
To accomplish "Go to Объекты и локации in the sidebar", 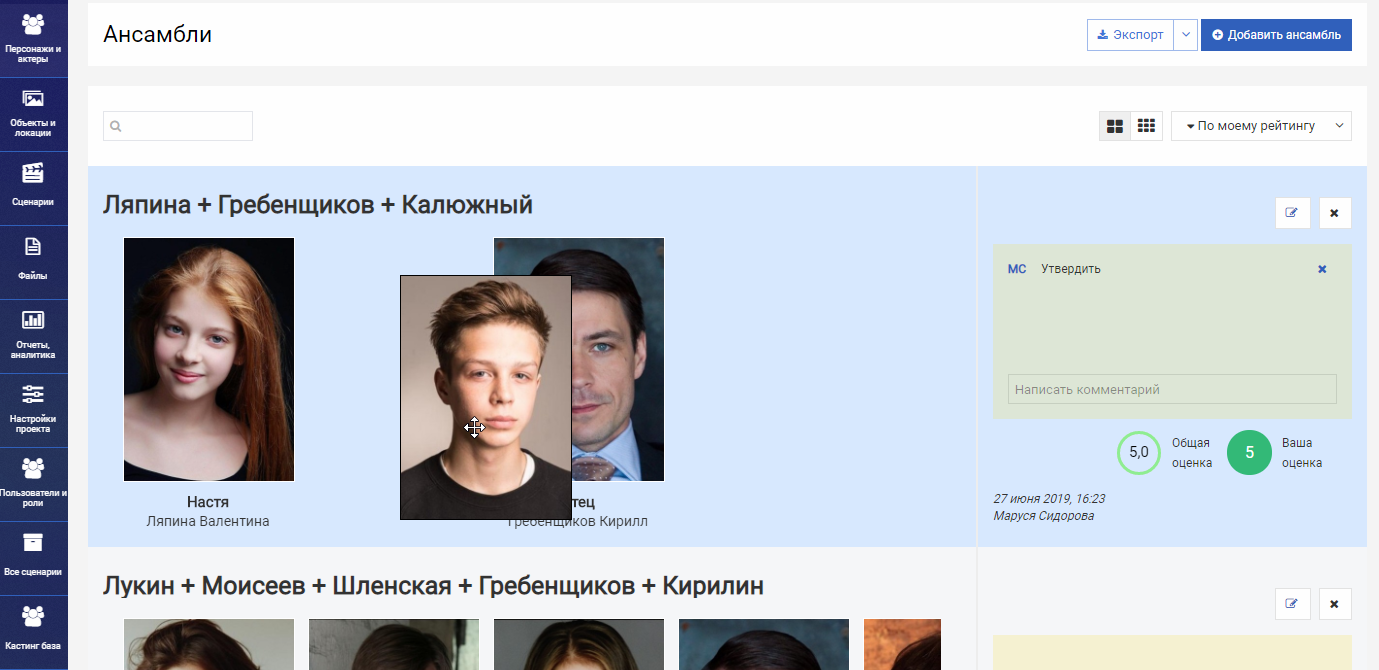I will coord(33,114).
